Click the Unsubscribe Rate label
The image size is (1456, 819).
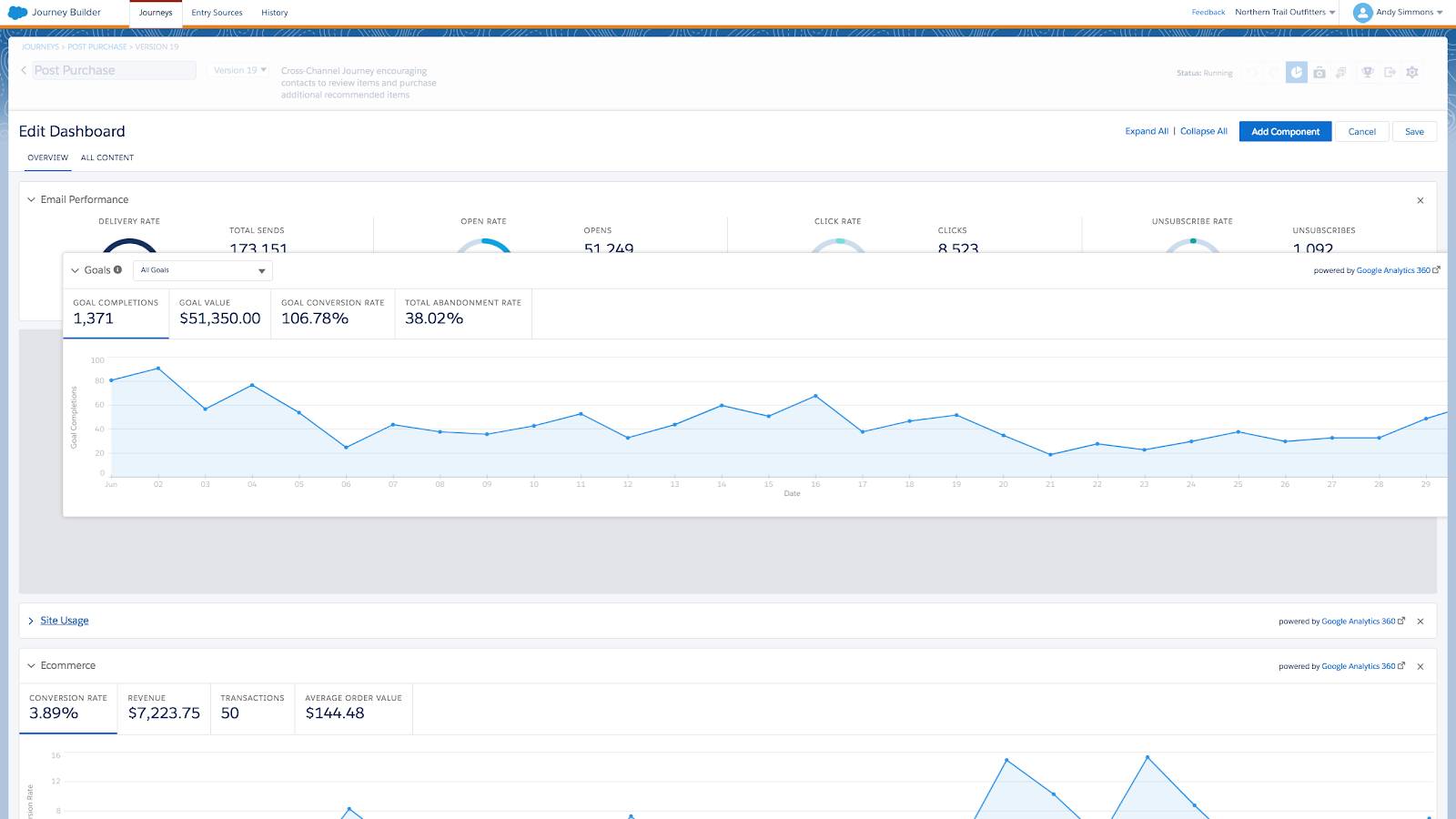pos(1192,222)
